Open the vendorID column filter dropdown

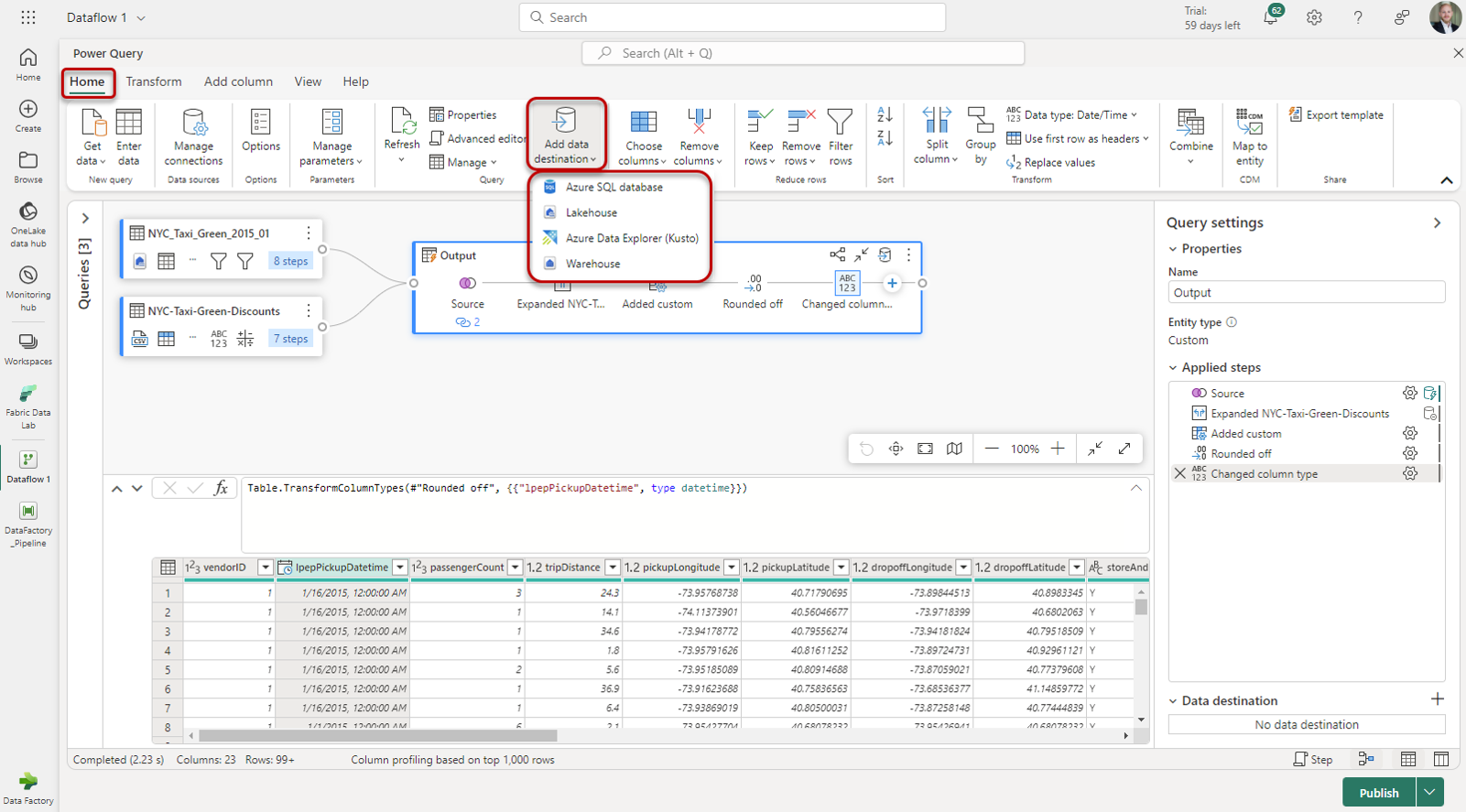[265, 568]
